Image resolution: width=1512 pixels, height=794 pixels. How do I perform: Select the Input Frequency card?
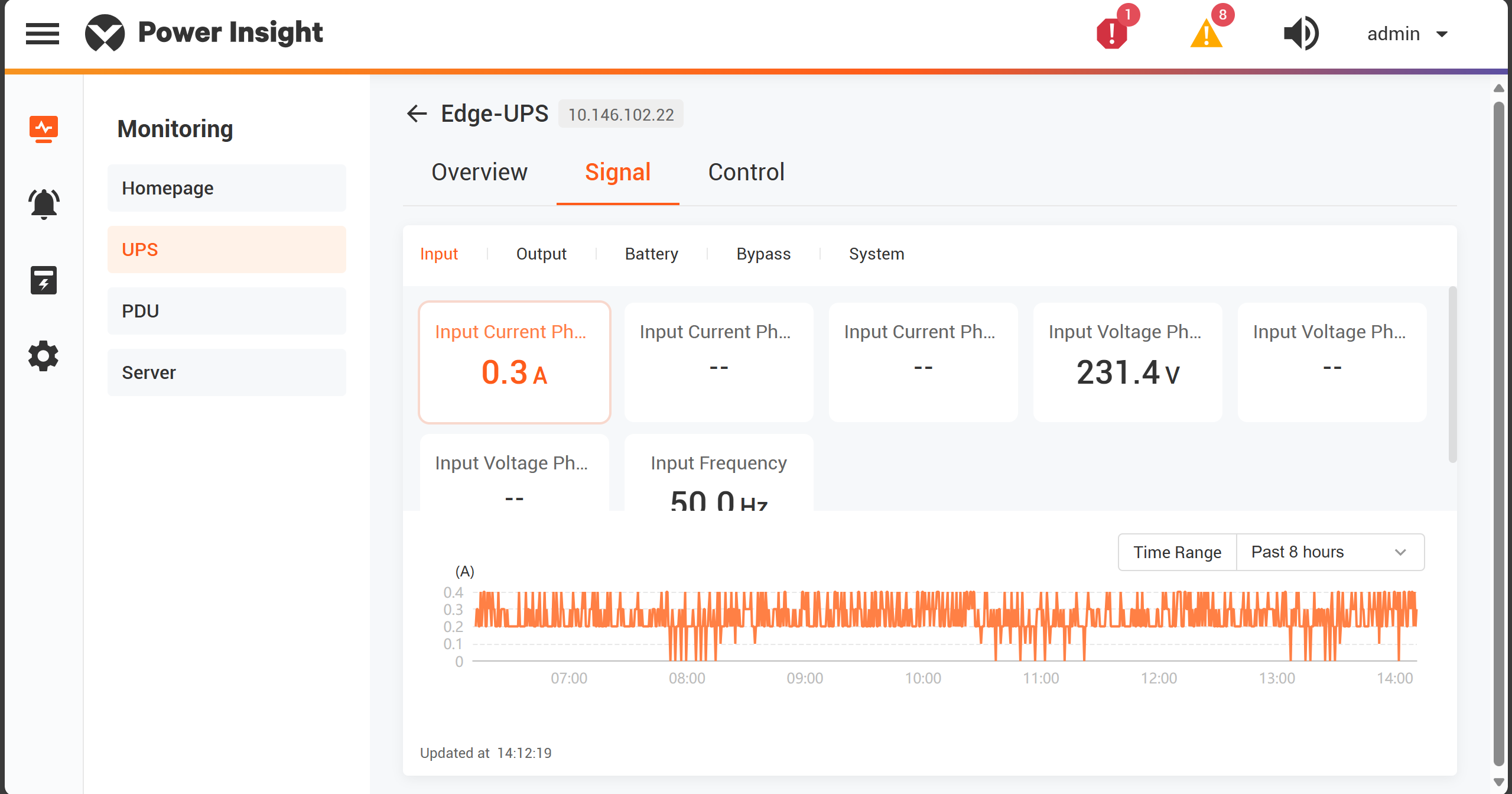(718, 473)
